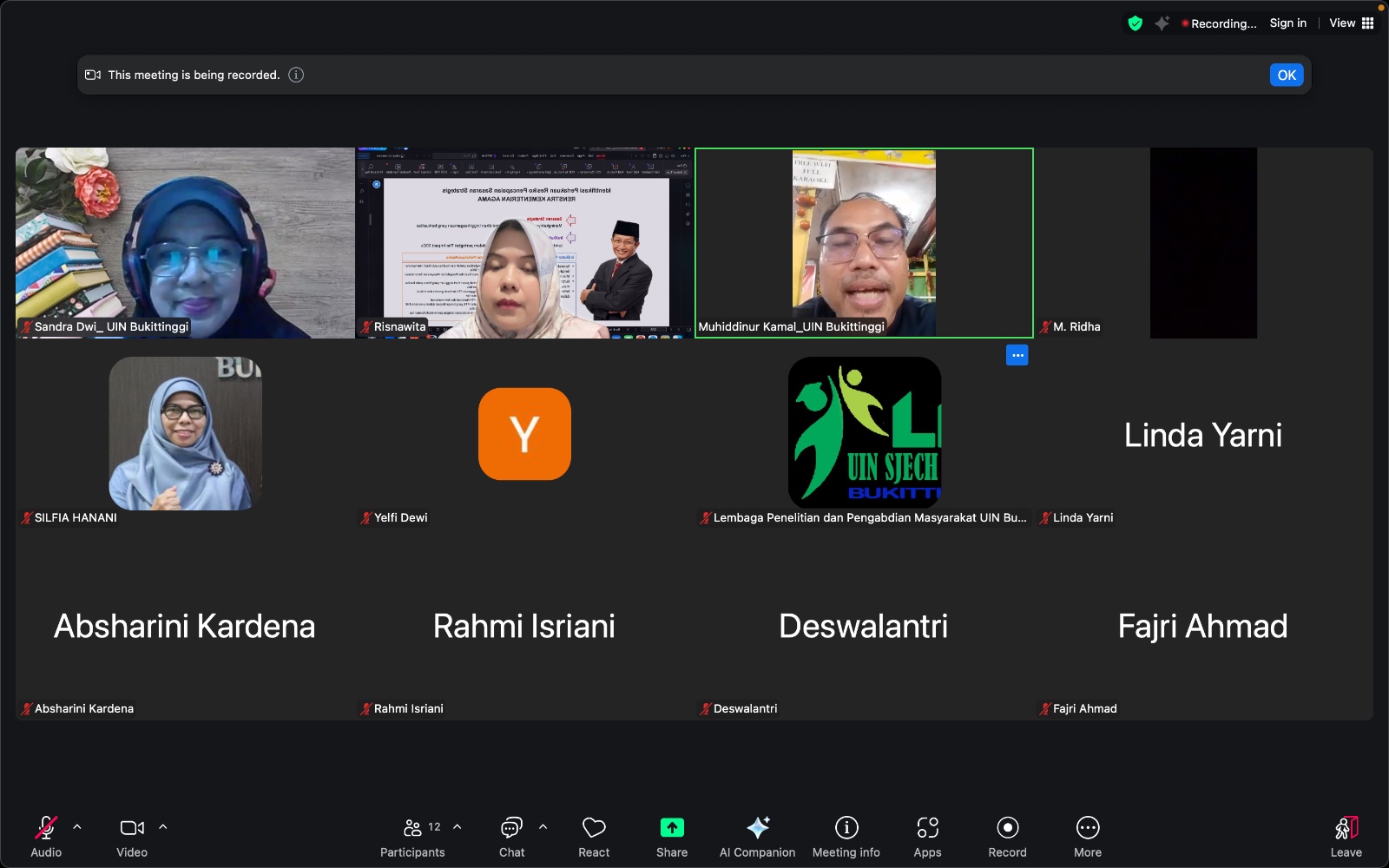Expand video options chevron next to Video
The image size is (1389, 868).
coord(163,827)
